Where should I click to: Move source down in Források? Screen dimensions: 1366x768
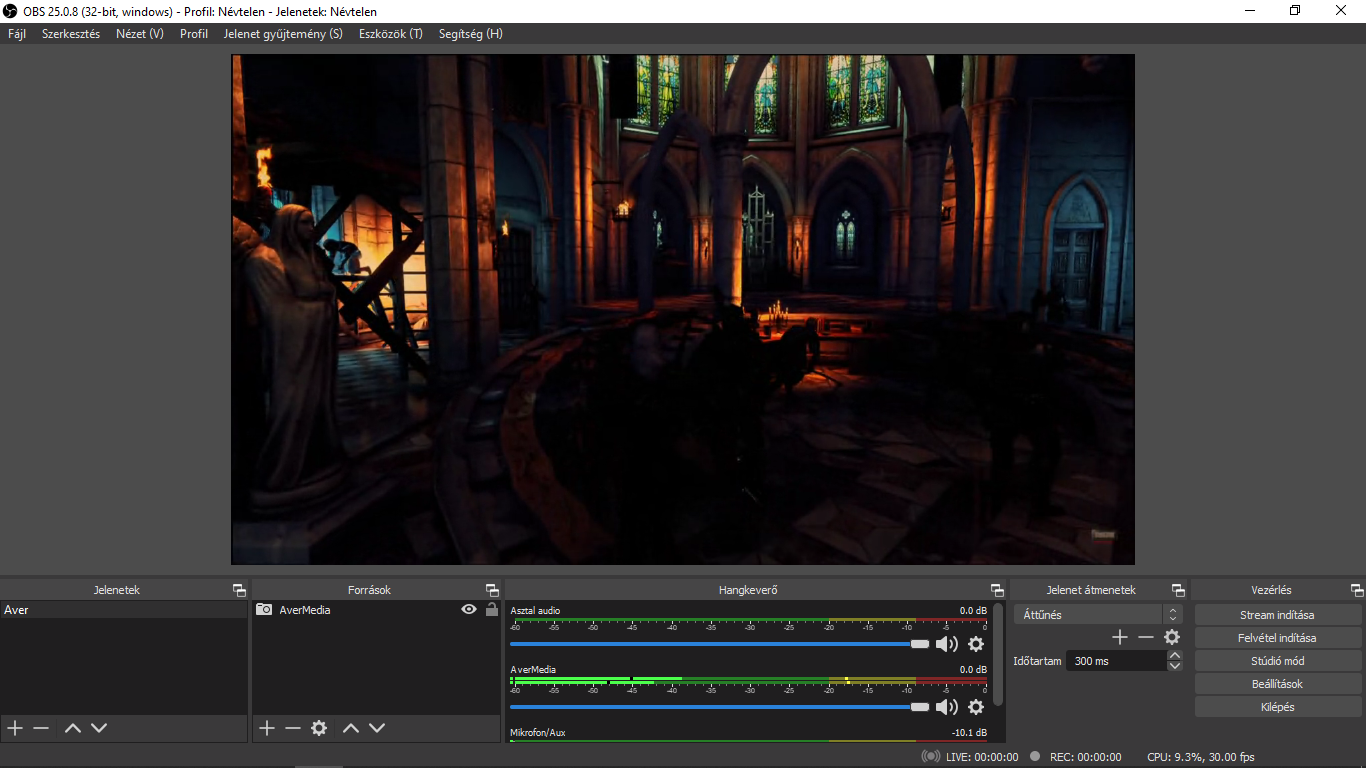376,728
